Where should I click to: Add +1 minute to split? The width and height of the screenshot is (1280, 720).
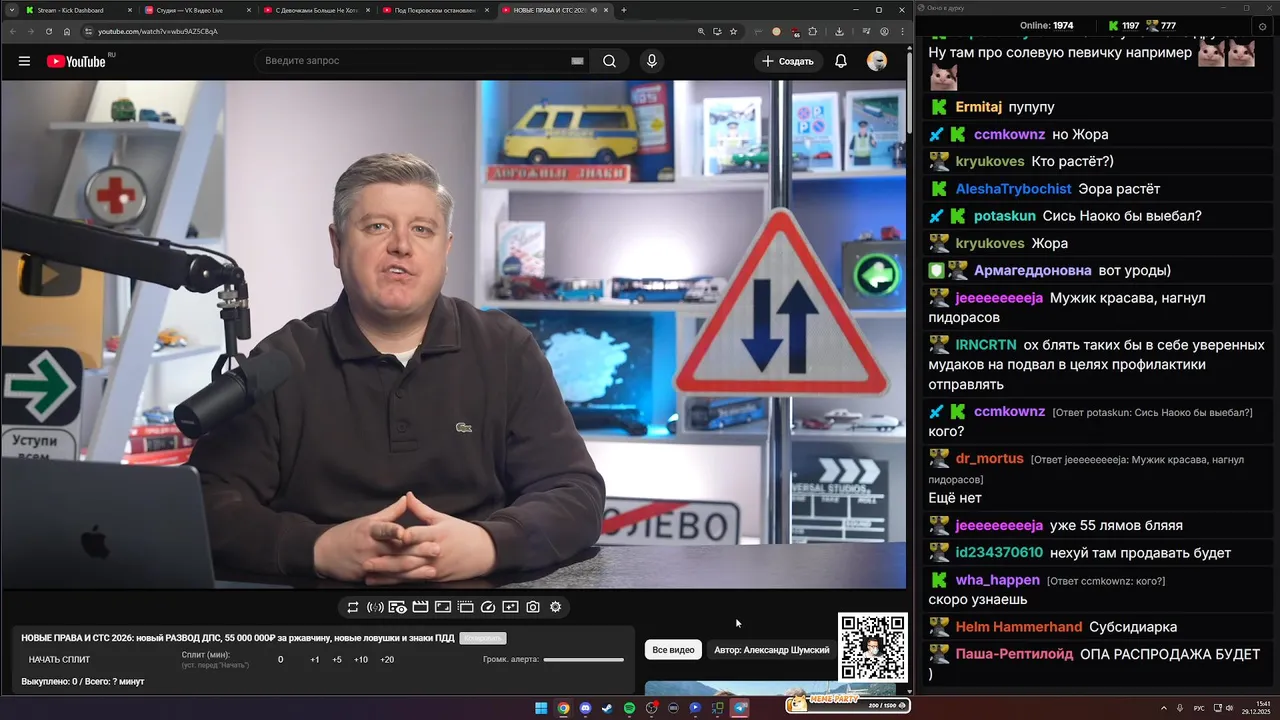click(x=315, y=659)
